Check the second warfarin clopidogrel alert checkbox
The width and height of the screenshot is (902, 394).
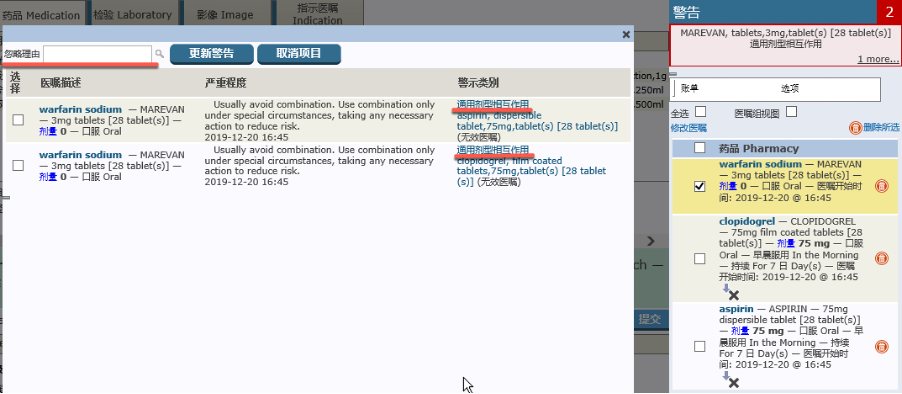(18, 165)
